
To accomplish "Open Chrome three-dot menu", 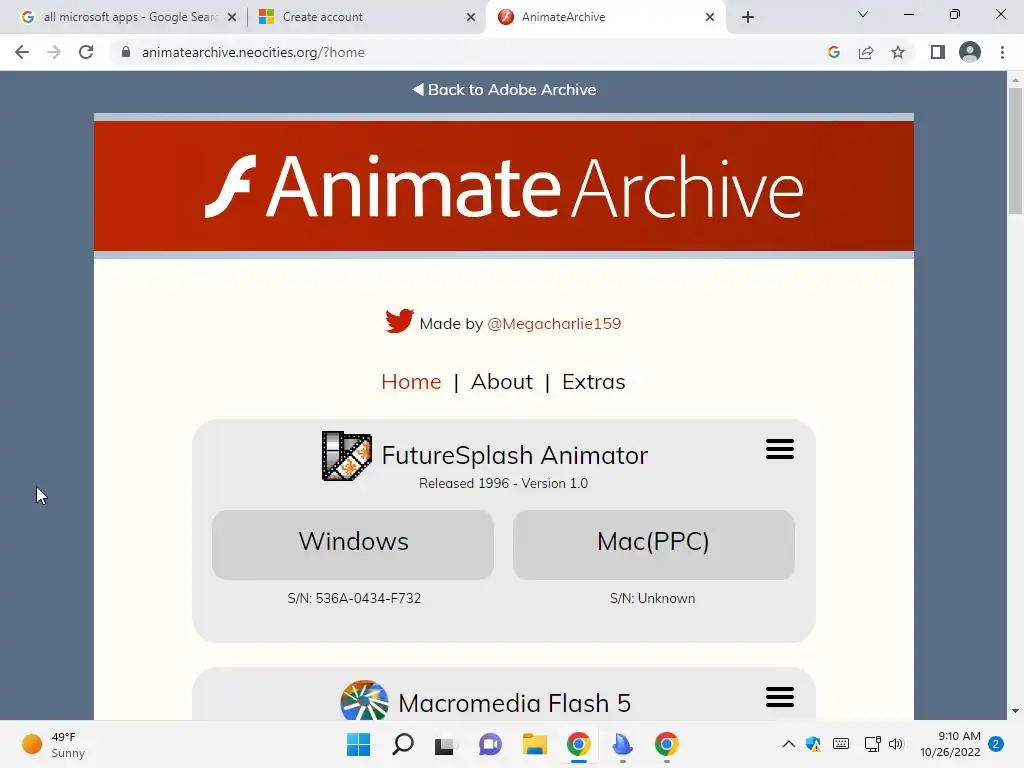I will point(1002,52).
